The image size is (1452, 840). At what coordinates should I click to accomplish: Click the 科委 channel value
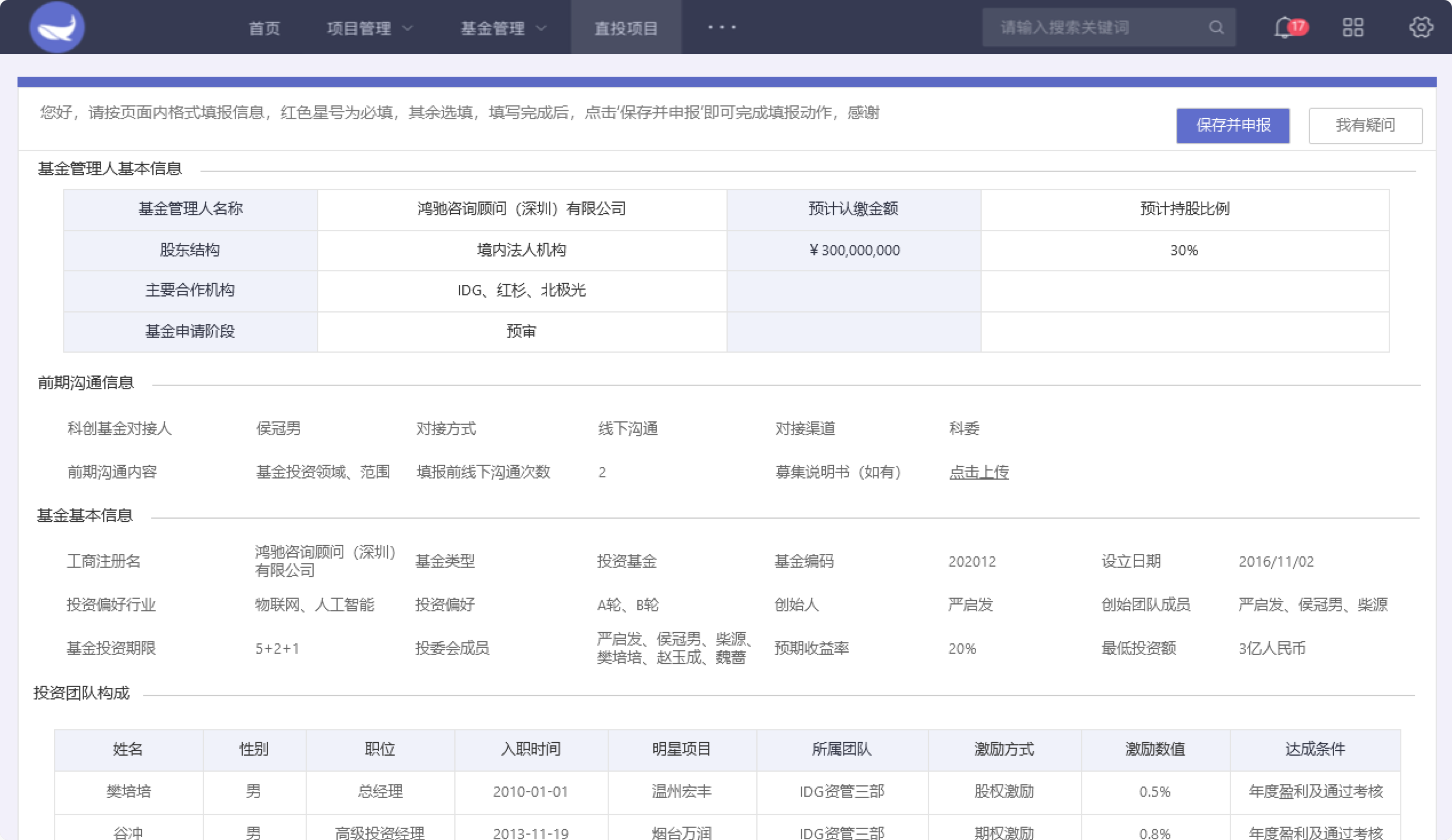pos(964,429)
